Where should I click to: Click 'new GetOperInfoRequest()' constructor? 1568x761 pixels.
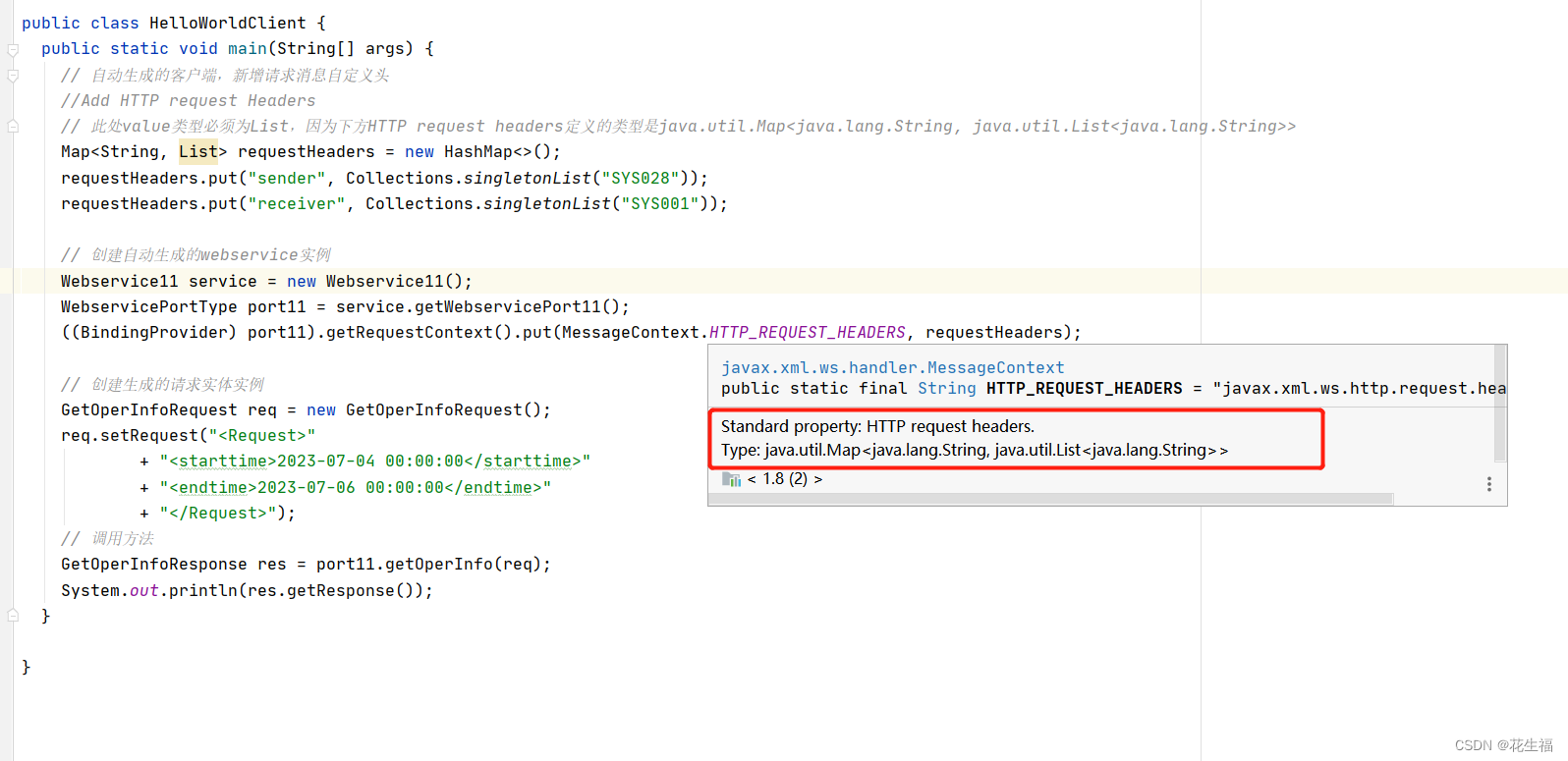pyautogui.click(x=424, y=409)
